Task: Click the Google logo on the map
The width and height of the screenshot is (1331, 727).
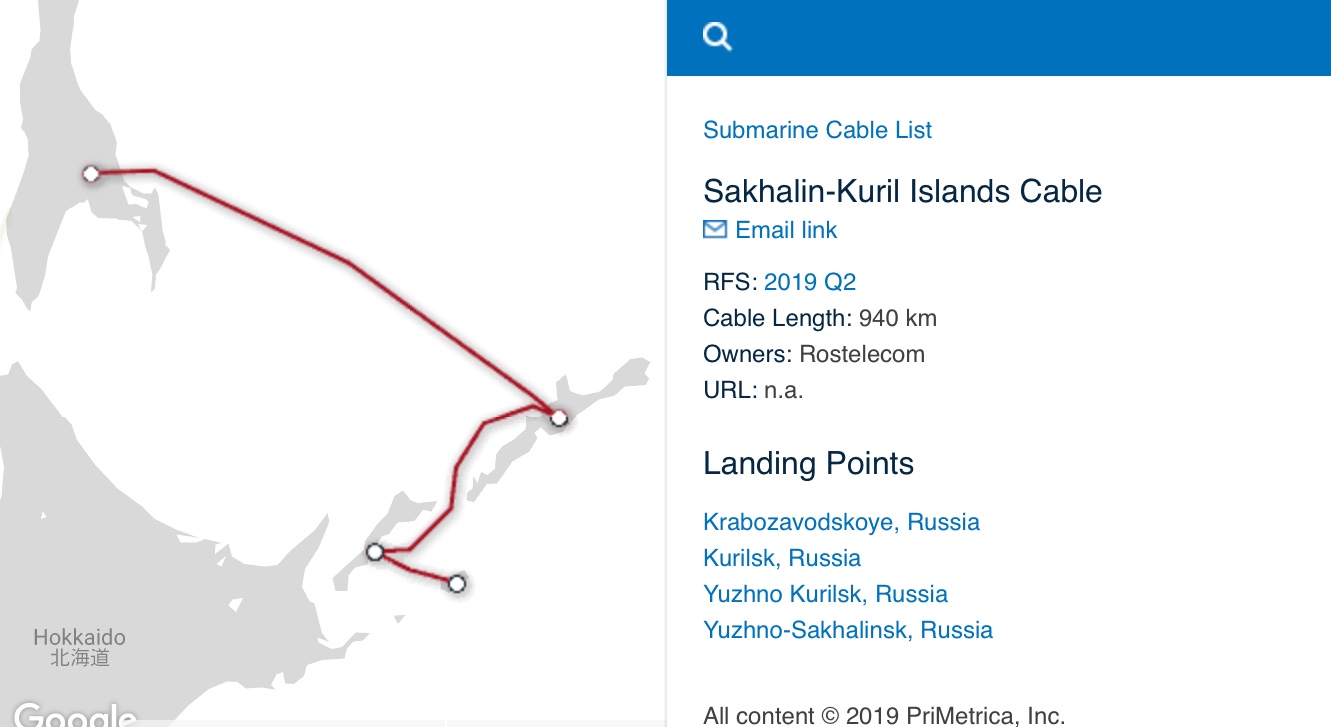Action: click(x=75, y=714)
